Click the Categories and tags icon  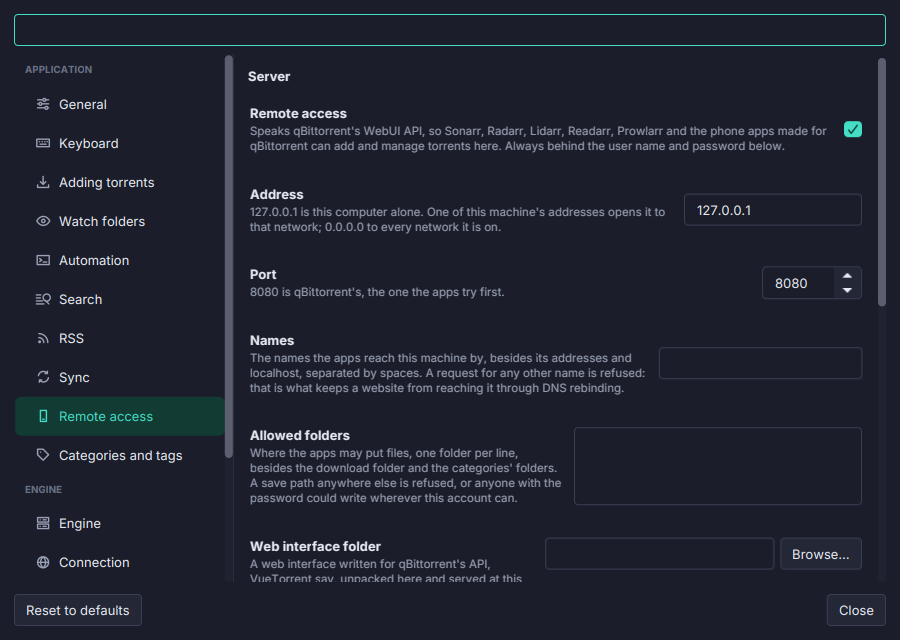tap(43, 455)
